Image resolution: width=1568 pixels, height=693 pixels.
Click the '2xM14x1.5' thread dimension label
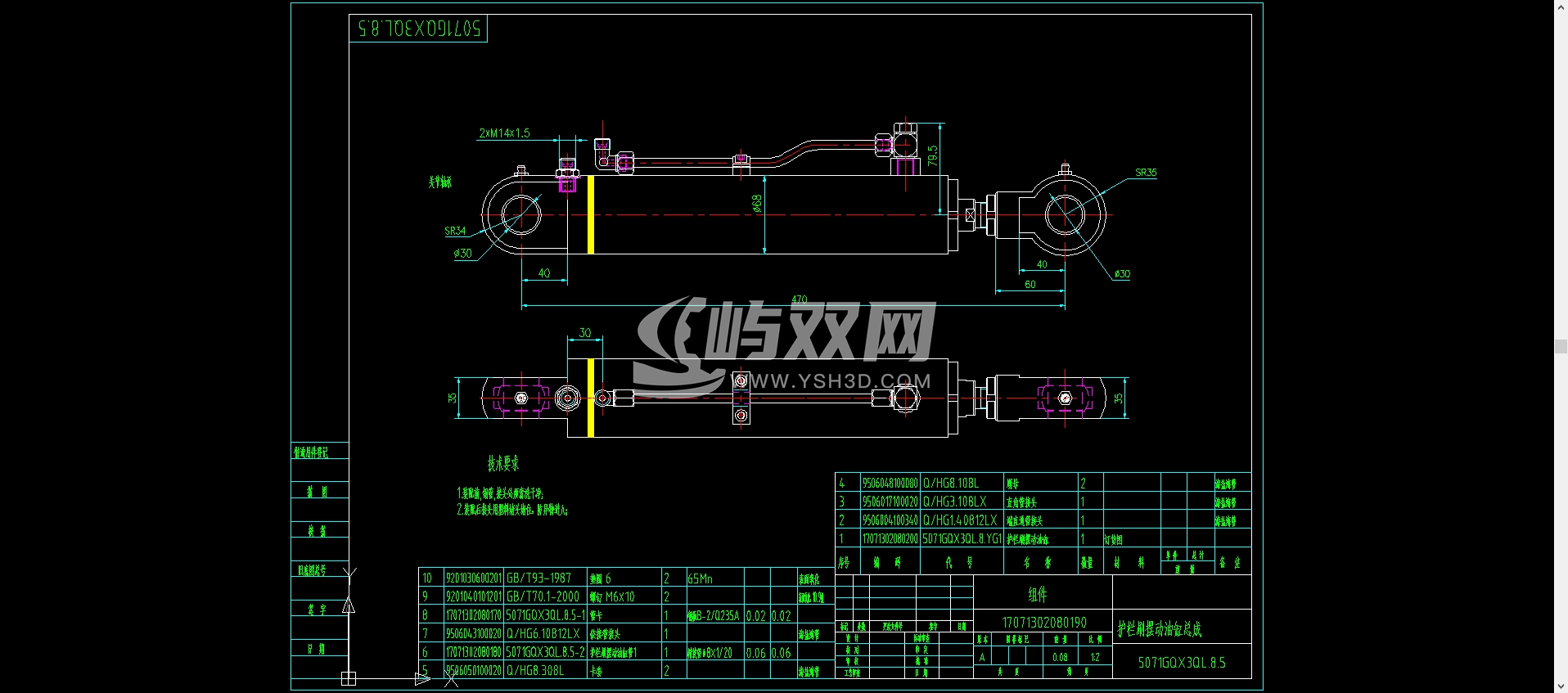point(504,133)
